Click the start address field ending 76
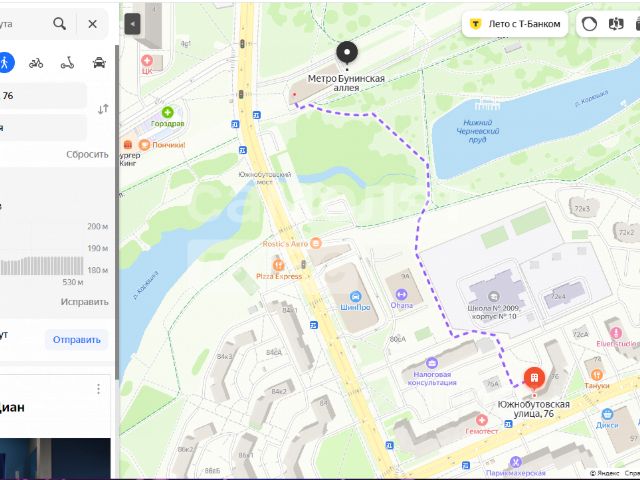Viewport: 640px width, 480px height. pyautogui.click(x=43, y=96)
